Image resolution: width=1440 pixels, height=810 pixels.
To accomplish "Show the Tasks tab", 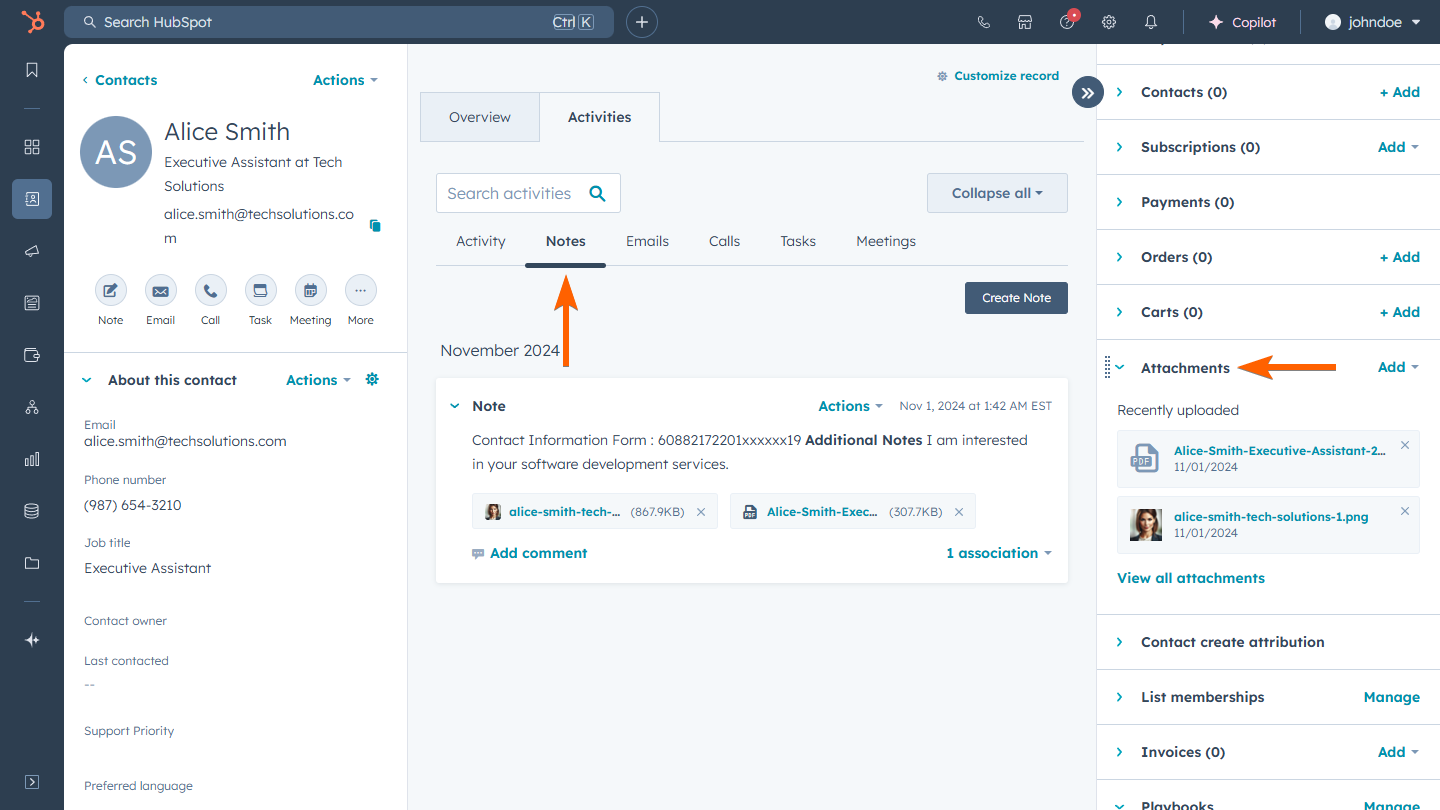I will [x=798, y=241].
